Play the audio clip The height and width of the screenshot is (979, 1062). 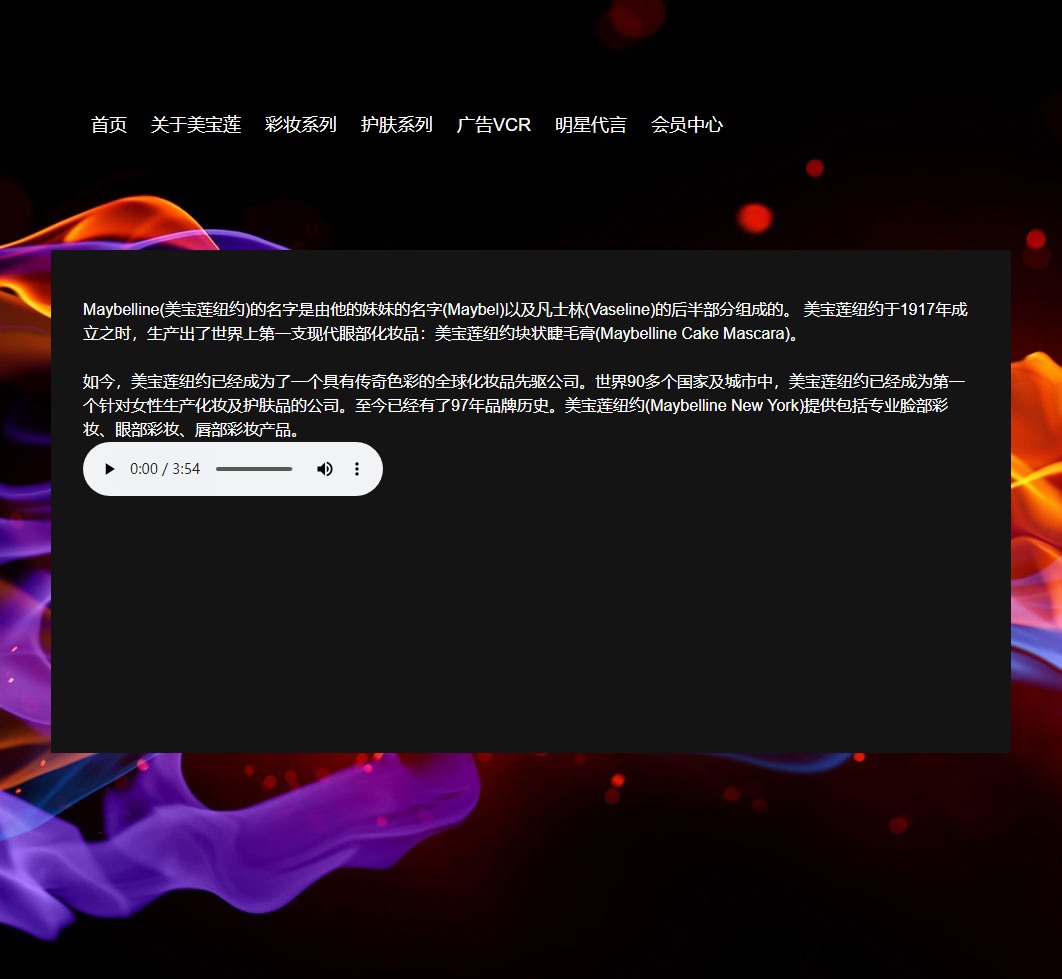pos(110,469)
